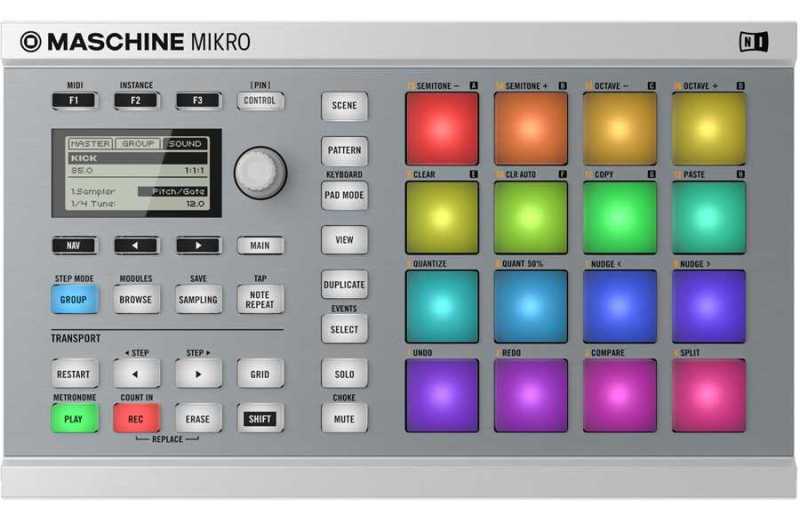Toggle NOTE REPEAT button
This screenshot has width=800, height=523.
click(x=260, y=300)
